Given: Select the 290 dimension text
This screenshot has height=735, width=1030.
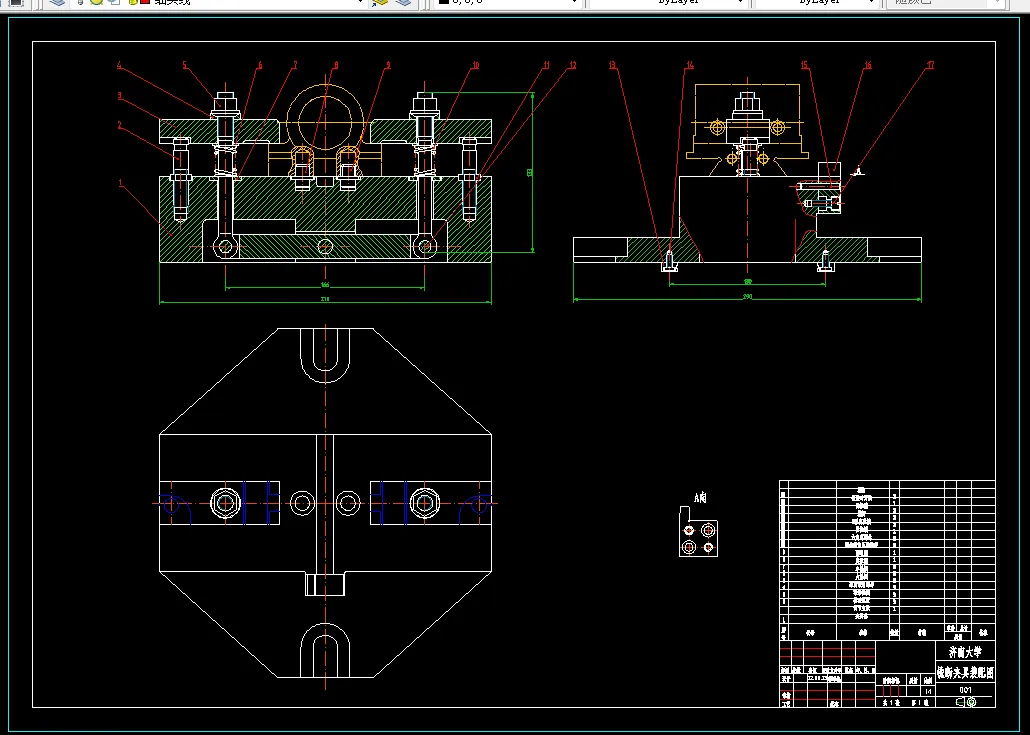Looking at the screenshot, I should [748, 297].
